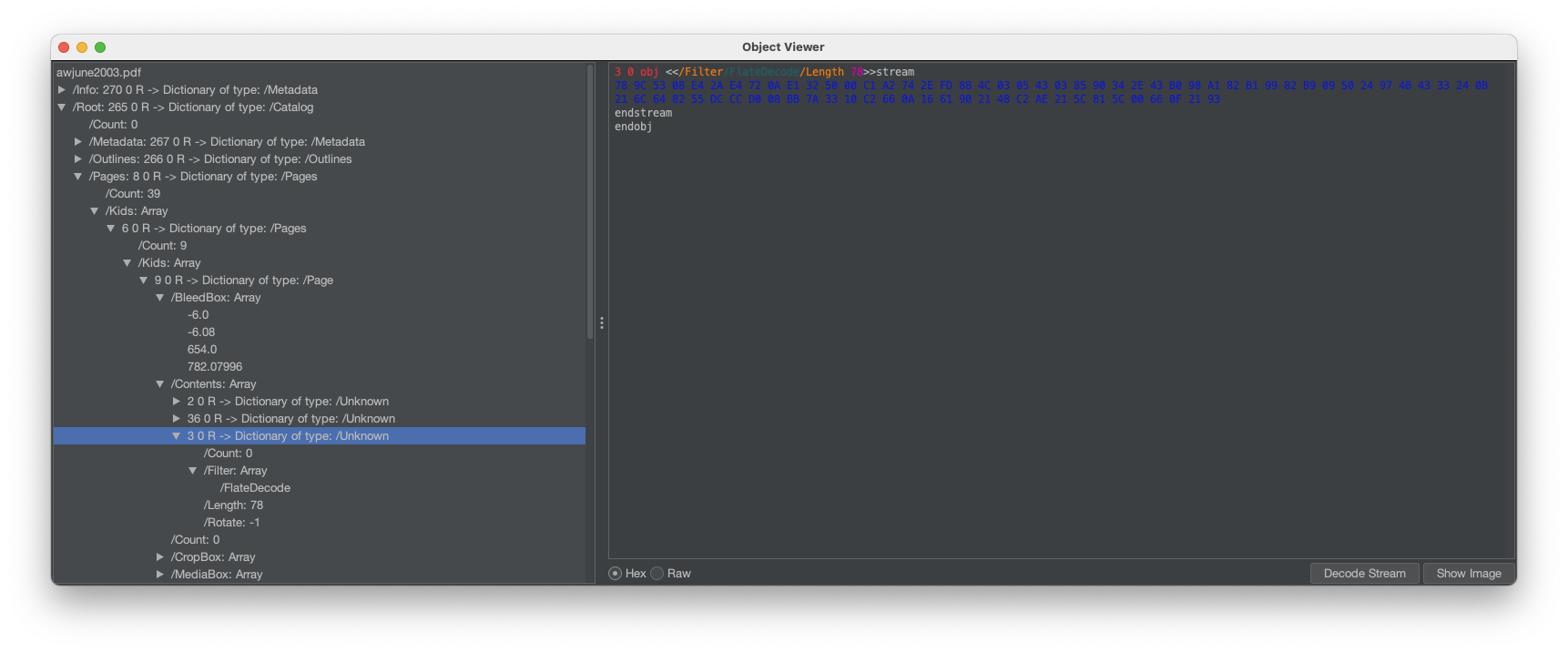The image size is (1568, 653).
Task: Select the /Length: 78 entry
Action: tap(233, 505)
